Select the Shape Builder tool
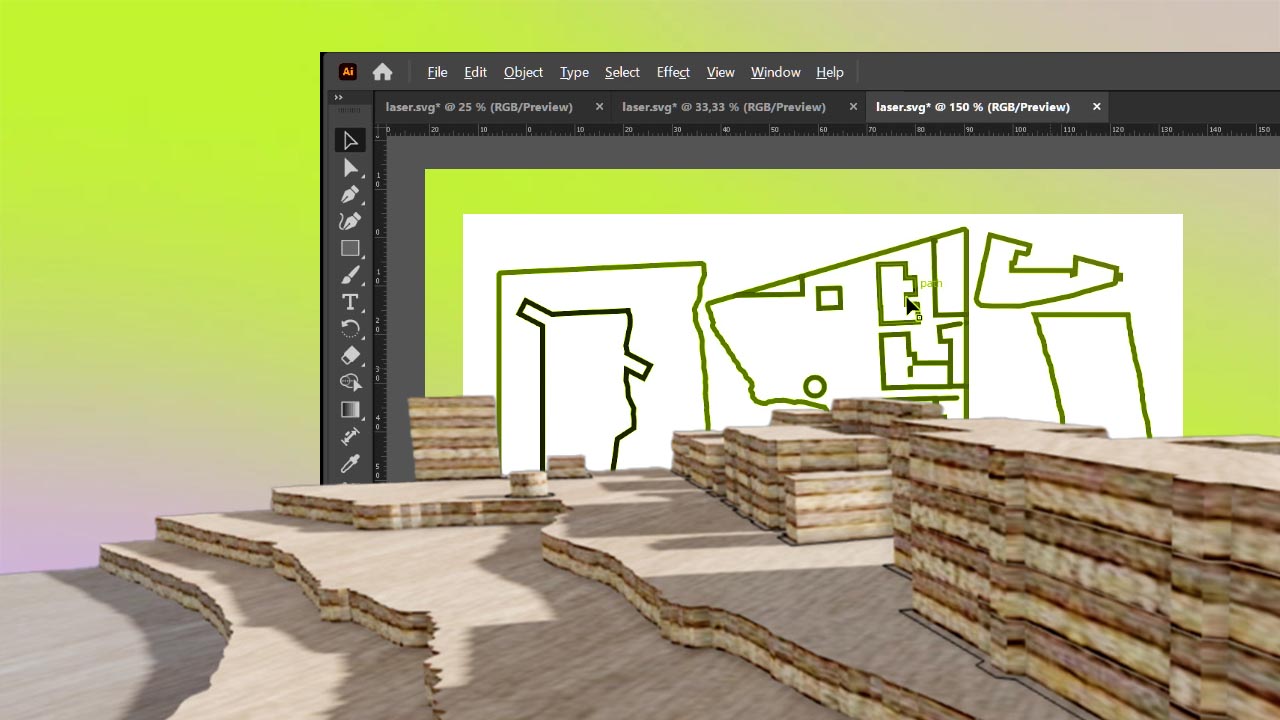The image size is (1280, 720). [x=350, y=383]
